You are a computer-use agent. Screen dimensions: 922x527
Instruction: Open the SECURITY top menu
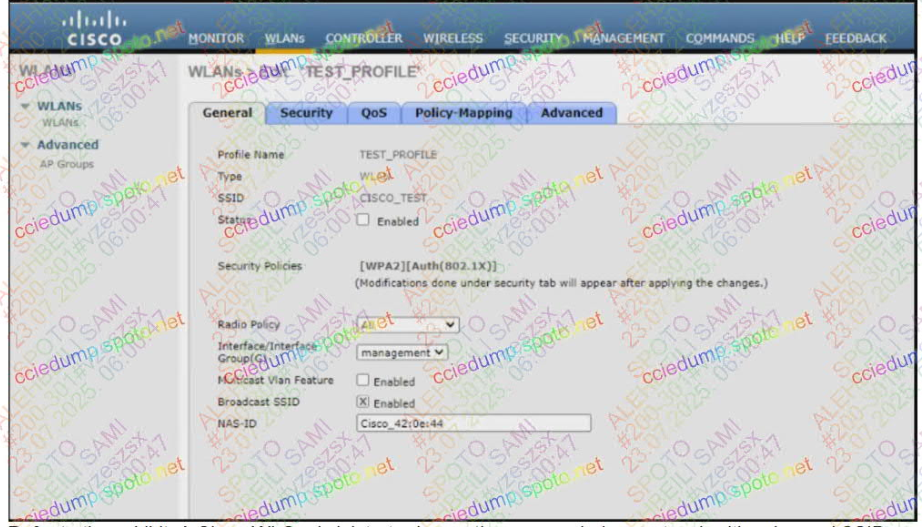(x=533, y=38)
